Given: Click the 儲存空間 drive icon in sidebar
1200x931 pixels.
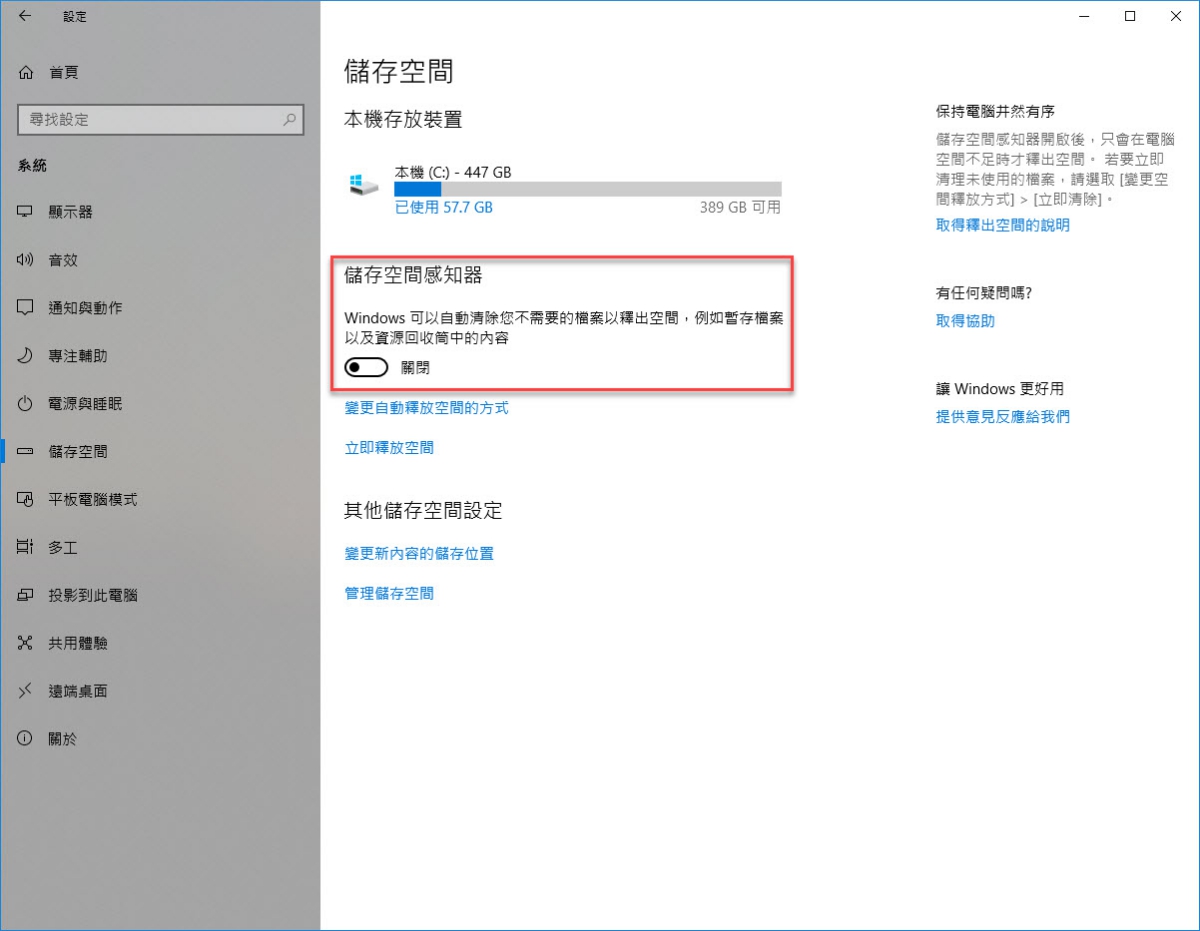Looking at the screenshot, I should [26, 452].
